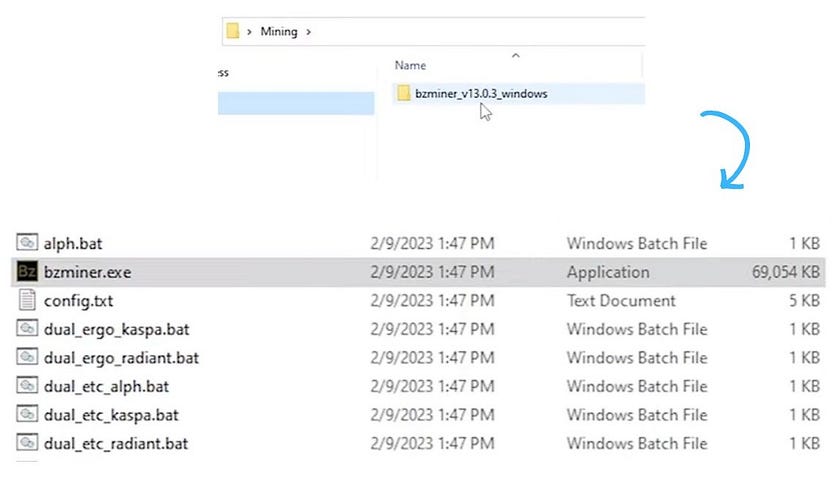This screenshot has height=484, width=840.
Task: Select the dual_etc_alph.bat file name
Action: pyautogui.click(x=106, y=386)
